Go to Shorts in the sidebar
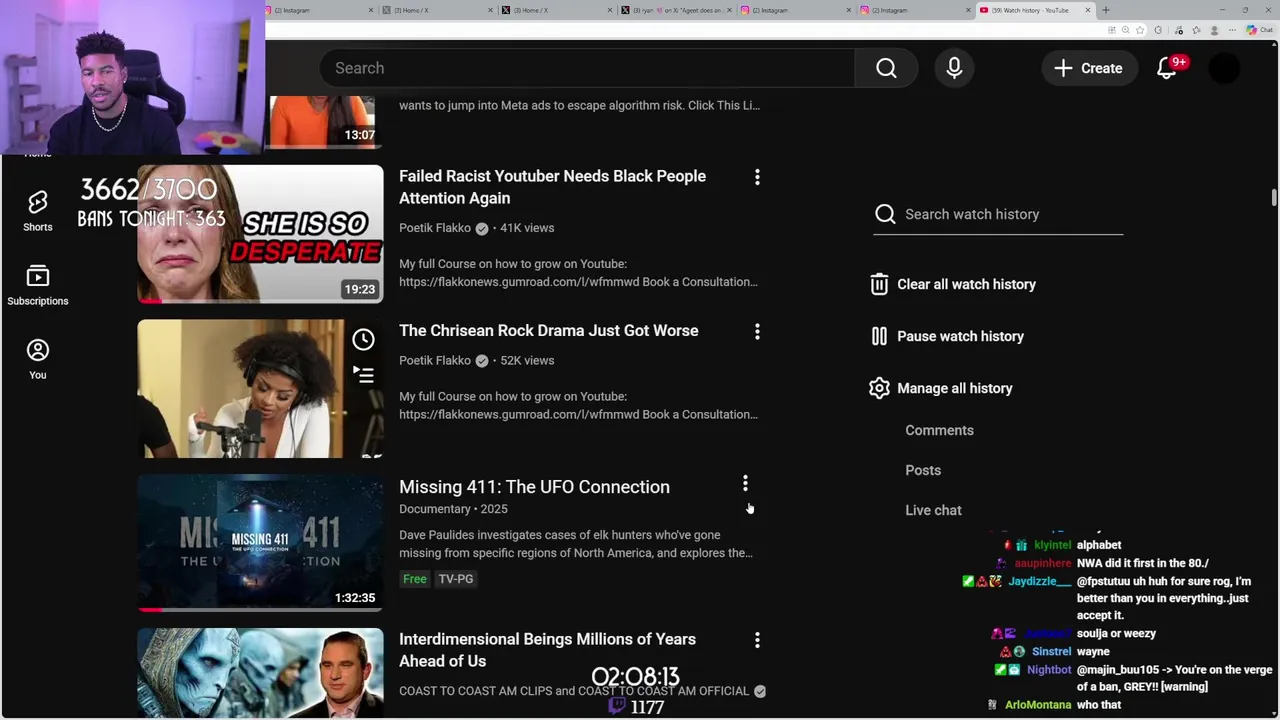Viewport: 1280px width, 720px height. pos(38,212)
